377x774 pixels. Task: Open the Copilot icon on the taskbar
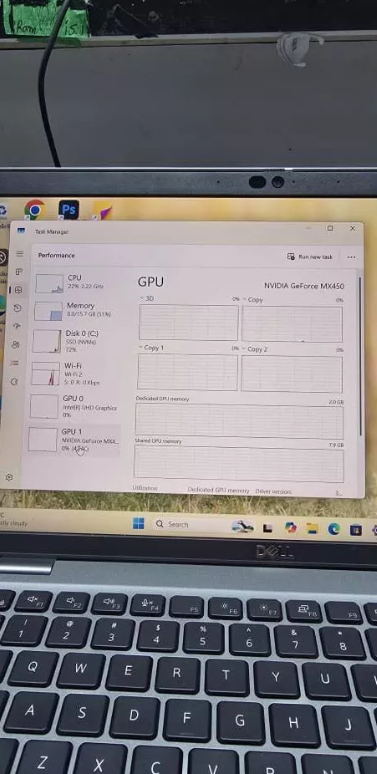[291, 528]
